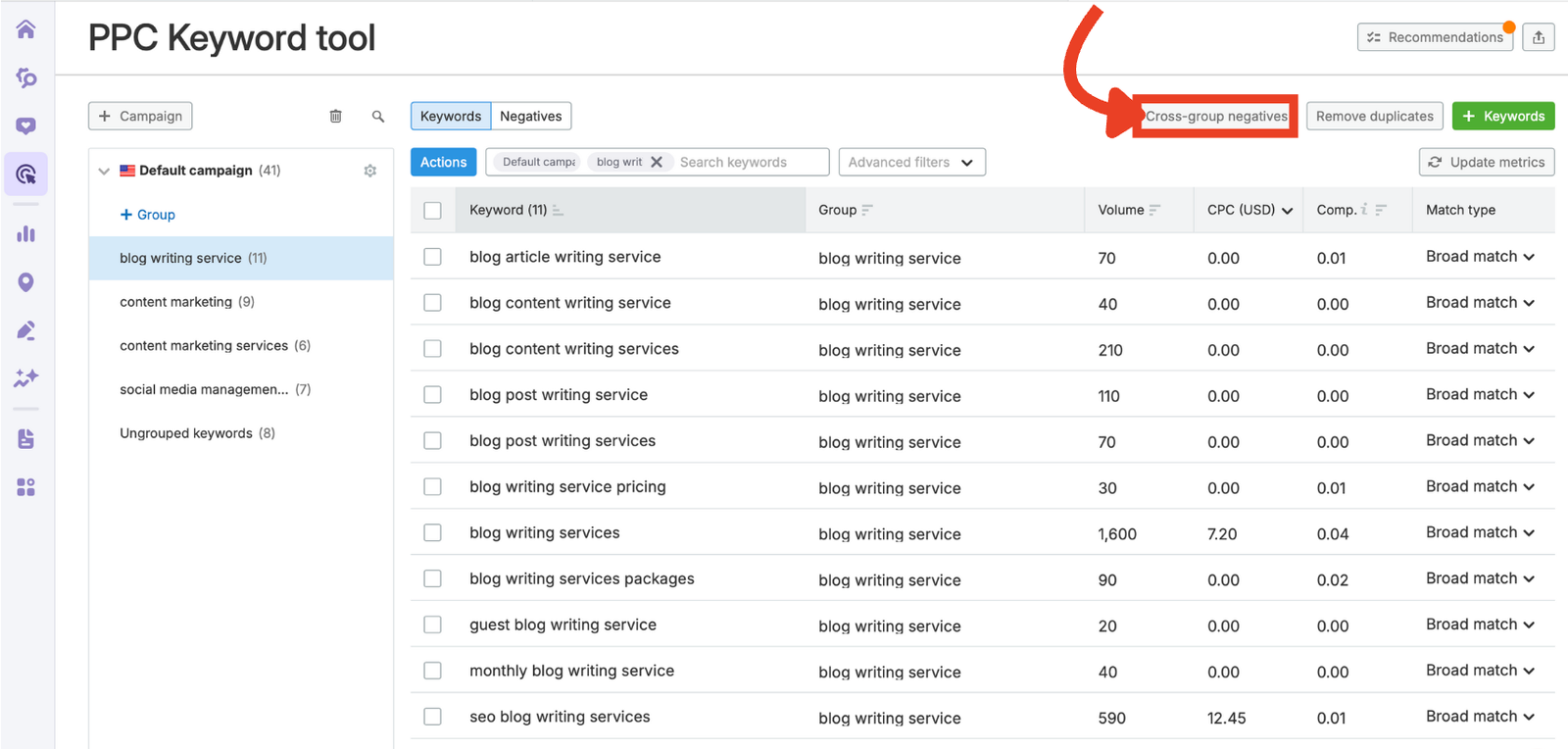Viewport: 1568px width, 749px height.
Task: Switch to the Negatives tab
Action: tap(531, 116)
